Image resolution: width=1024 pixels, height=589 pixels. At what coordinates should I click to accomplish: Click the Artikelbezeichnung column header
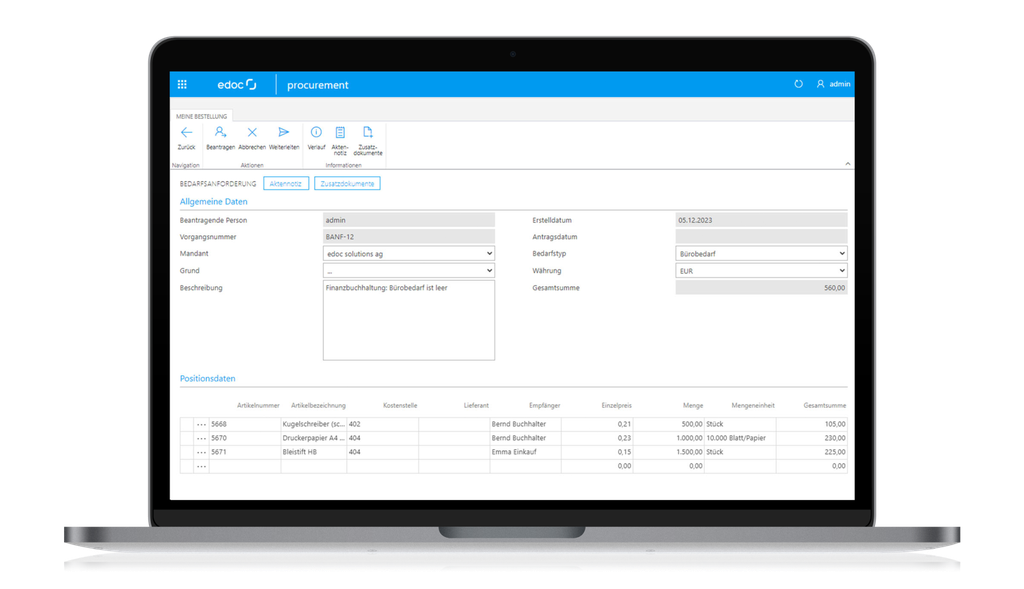pos(318,406)
